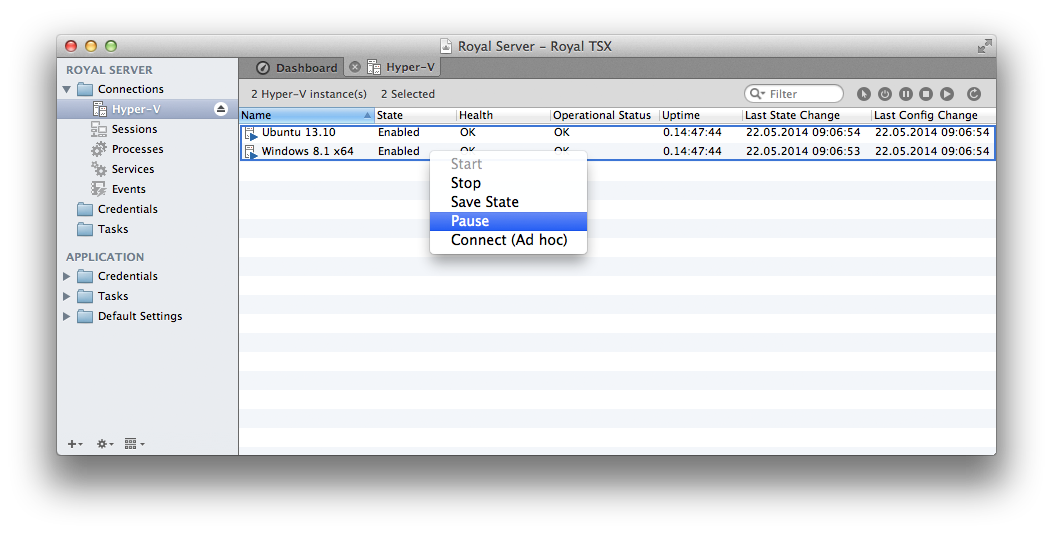Choose Pause from context menu
Screen dimensions: 1053x534
coord(508,221)
